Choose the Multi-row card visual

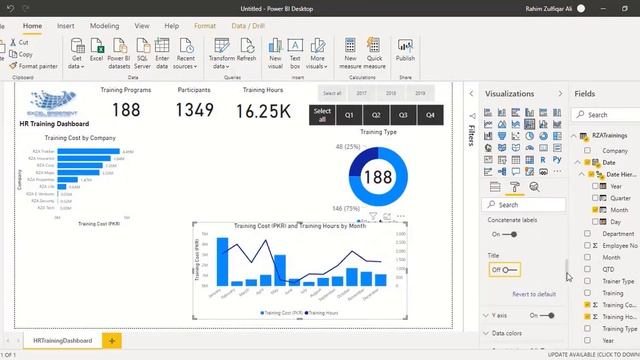[557, 148]
